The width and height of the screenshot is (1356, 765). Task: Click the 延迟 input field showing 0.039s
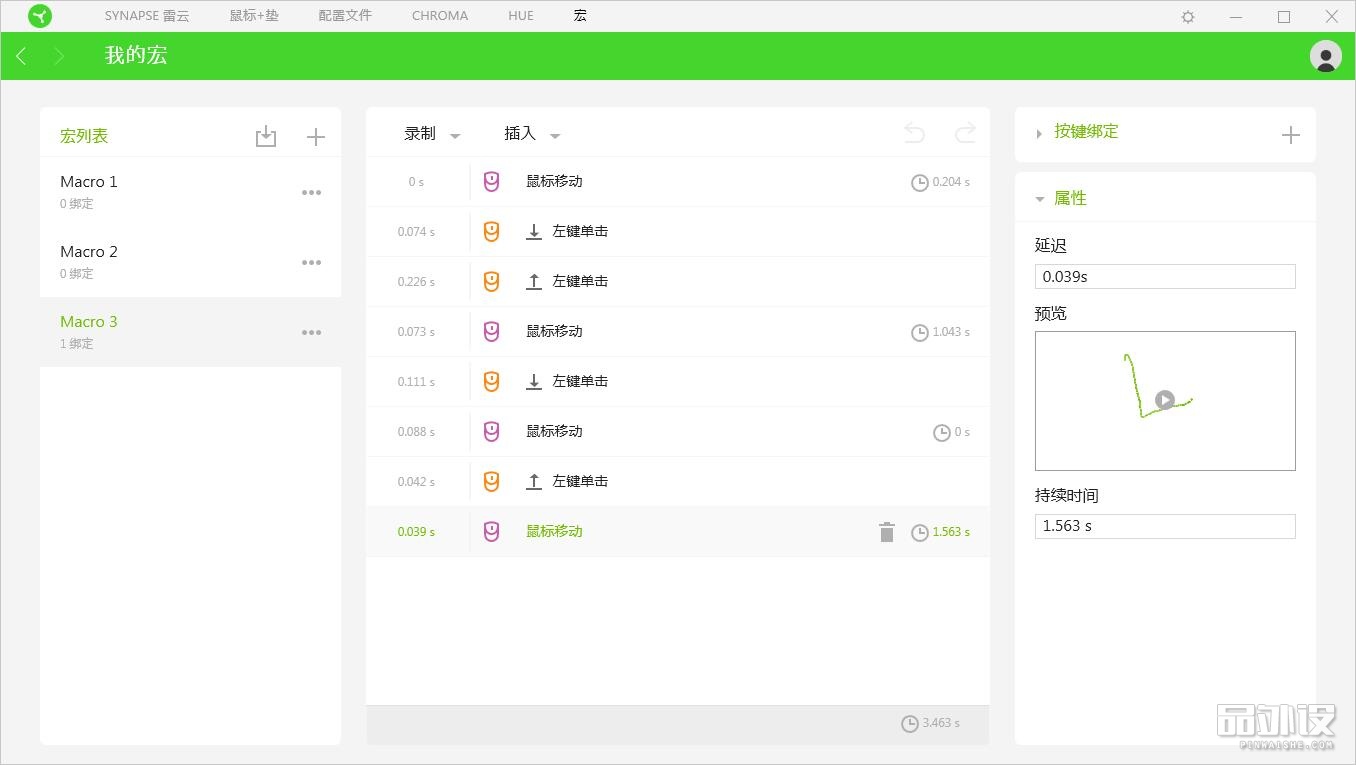tap(1164, 276)
